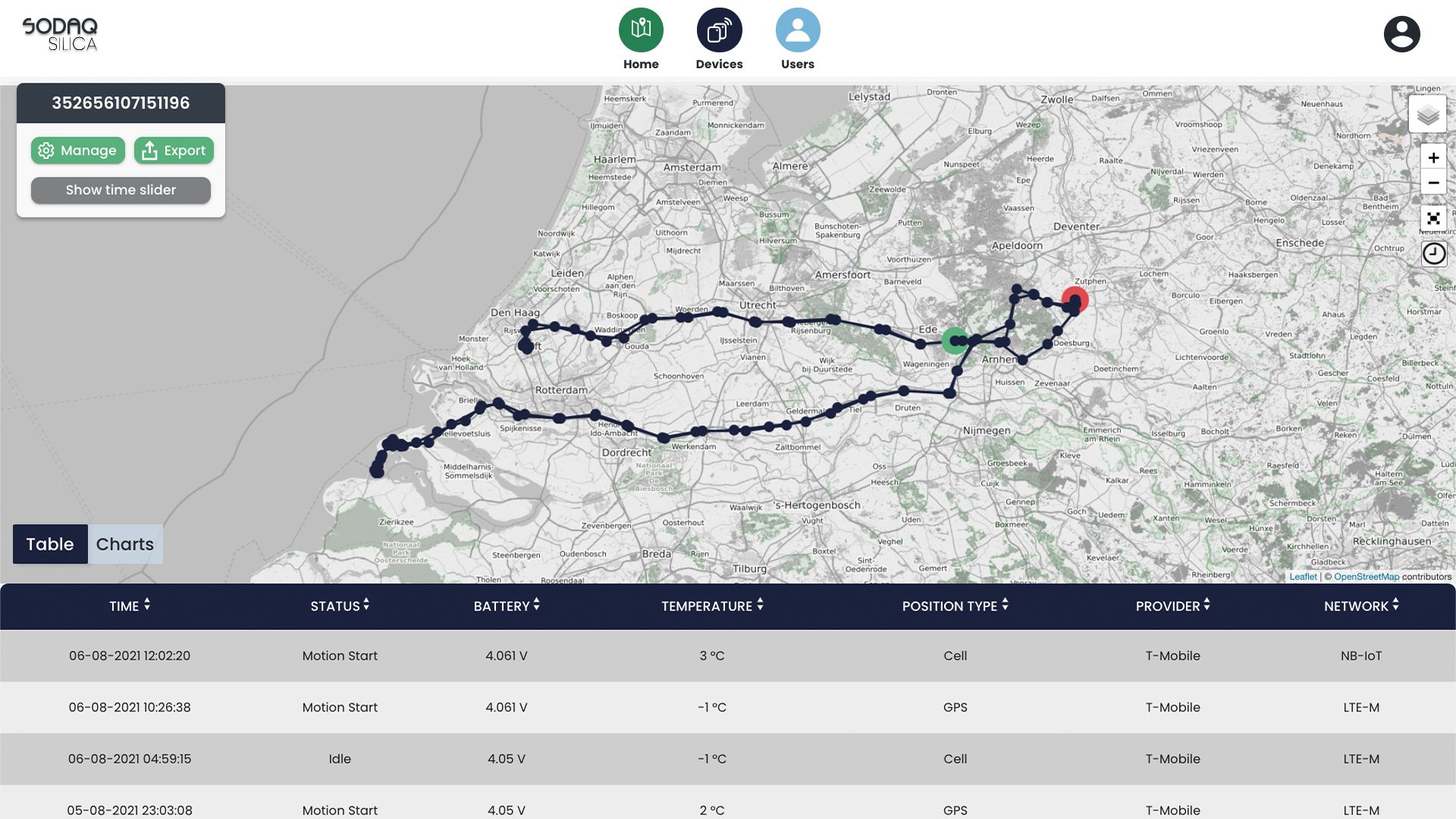
Task: Switch to the Charts tab
Action: click(125, 544)
